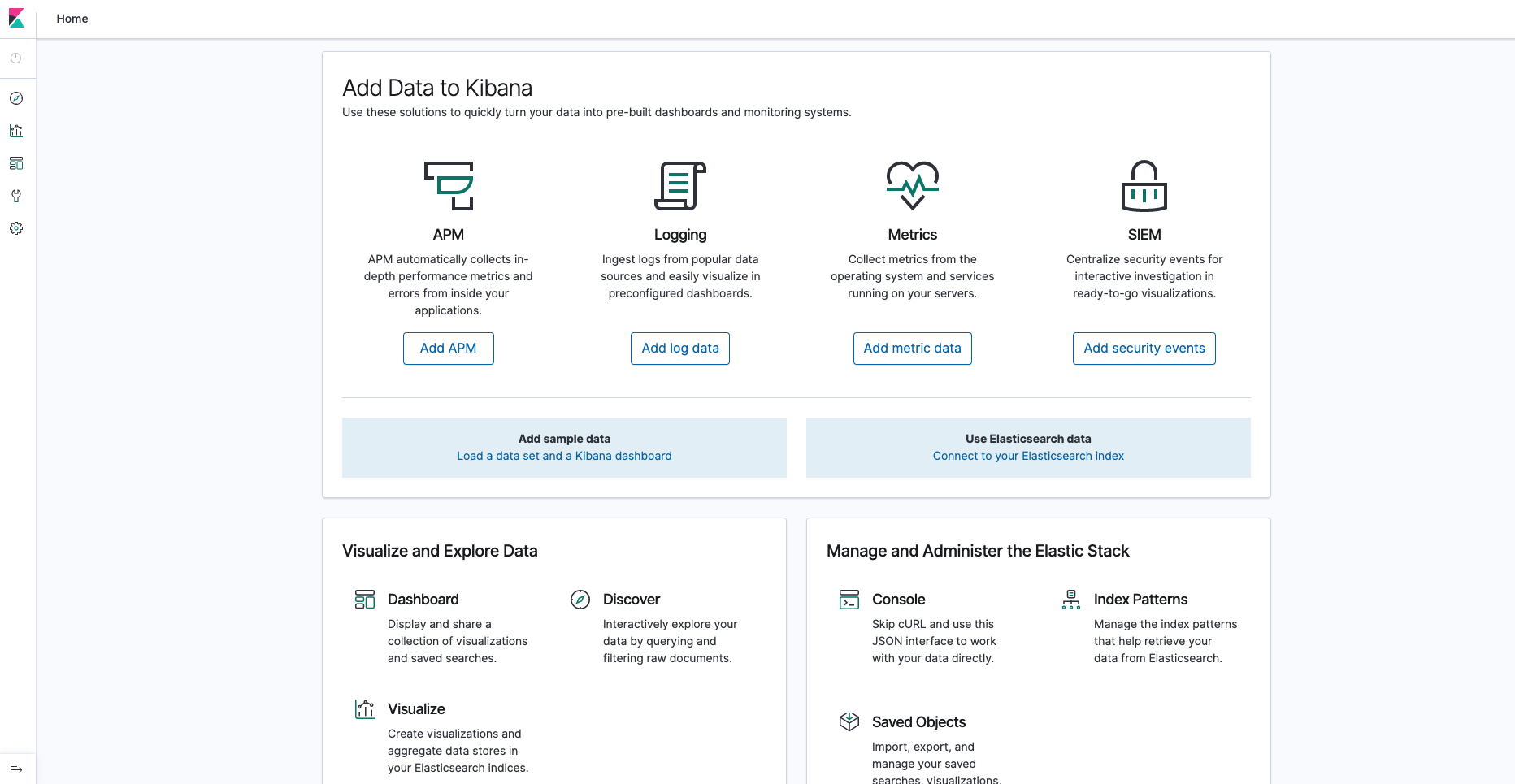Click 'Use these solutions to quickly' subtitle

597,112
